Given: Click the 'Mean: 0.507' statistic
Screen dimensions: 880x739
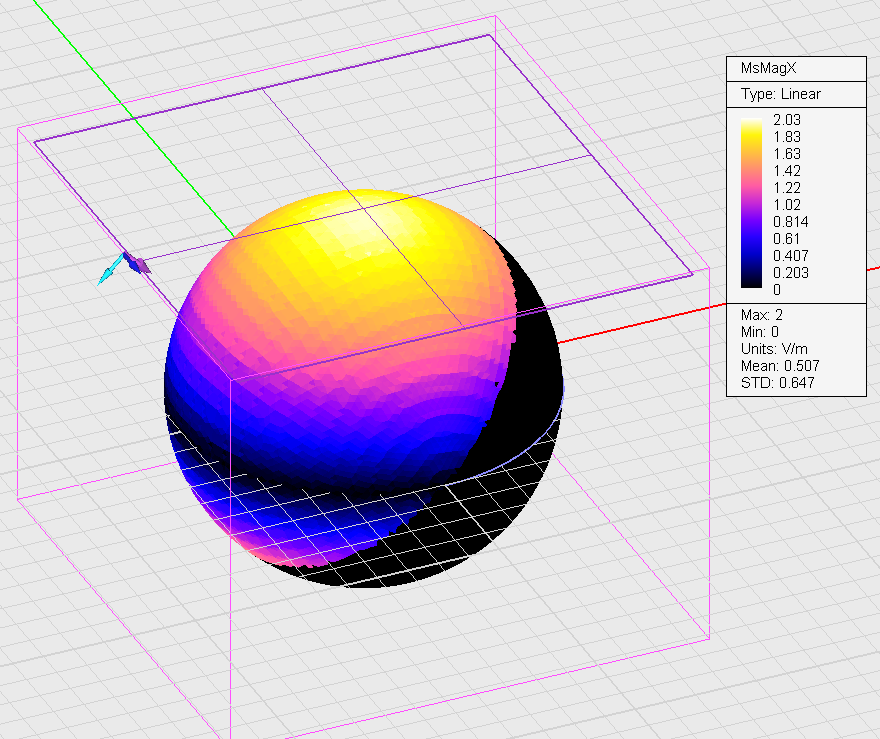Looking at the screenshot, I should coord(778,365).
